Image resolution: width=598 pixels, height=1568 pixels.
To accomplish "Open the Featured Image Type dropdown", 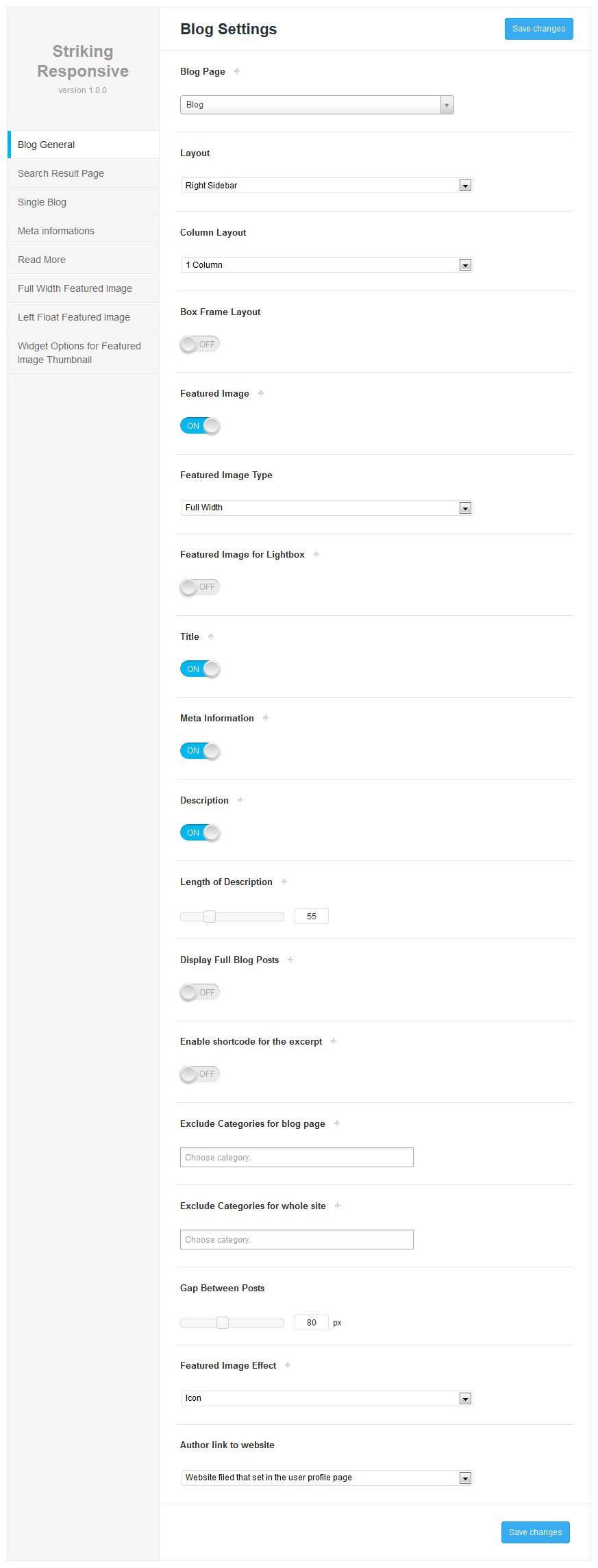I will (327, 508).
